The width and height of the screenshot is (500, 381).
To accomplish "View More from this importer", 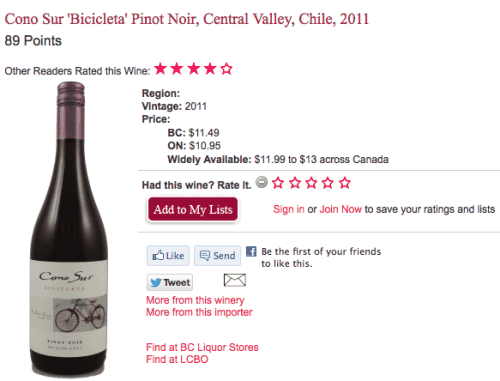I will [199, 312].
